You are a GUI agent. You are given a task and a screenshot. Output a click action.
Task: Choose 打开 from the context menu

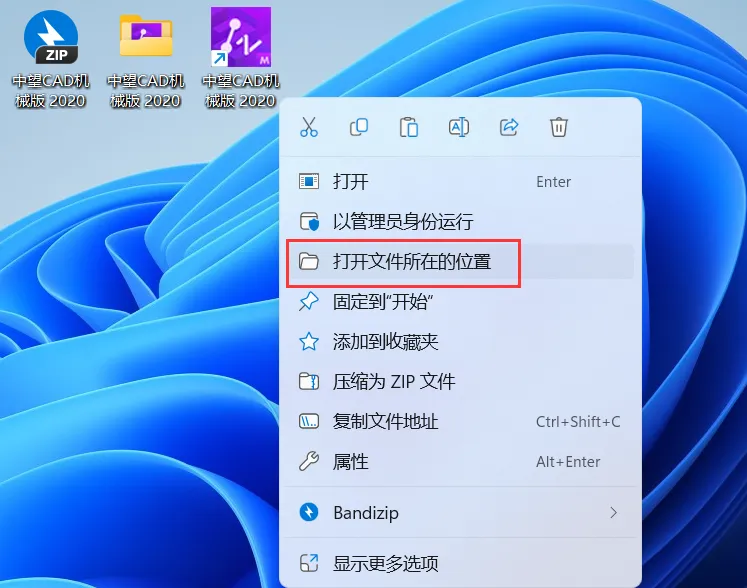tap(460, 182)
